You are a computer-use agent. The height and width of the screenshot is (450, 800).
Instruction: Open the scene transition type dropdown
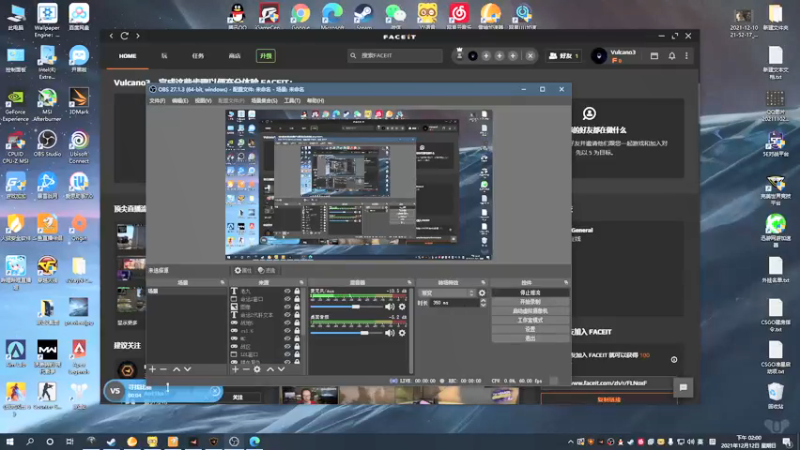click(447, 293)
